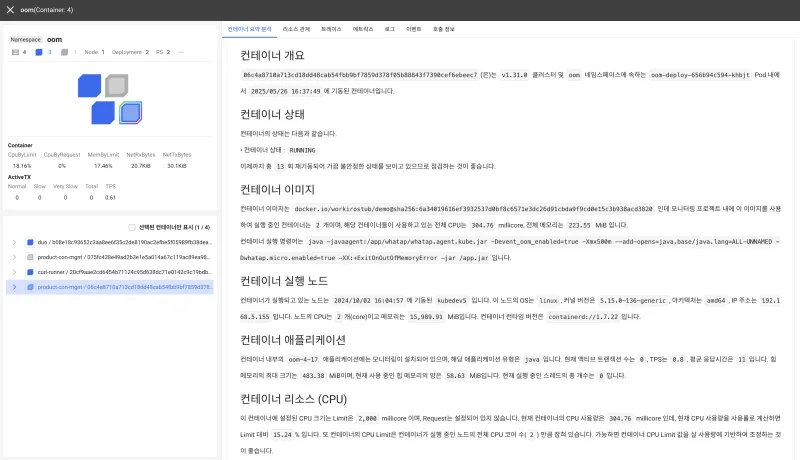Click the node memory value 15,989.91
Screen dimensions: 800x460
click(x=426, y=317)
